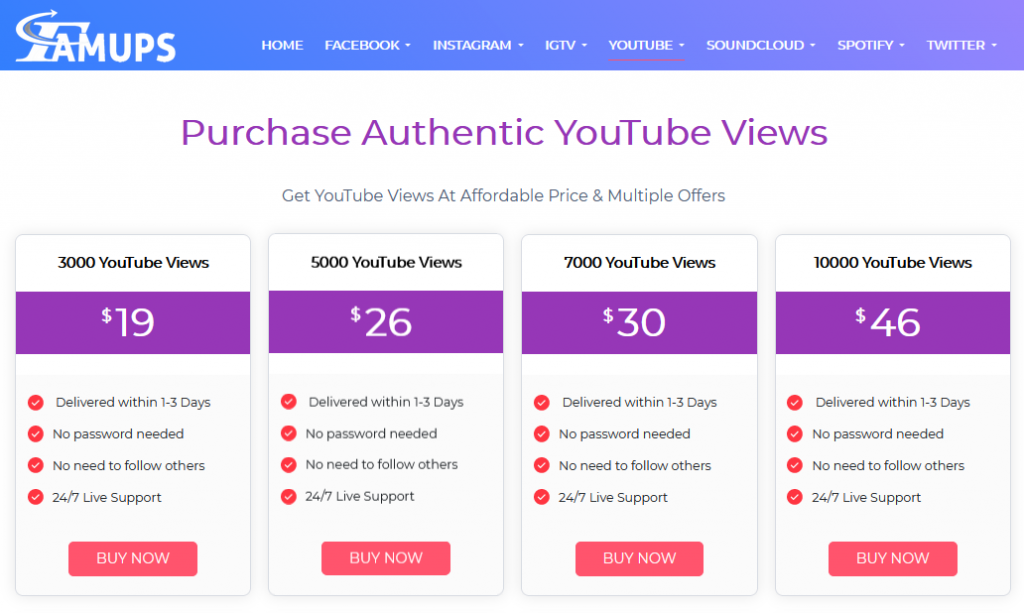1024x613 pixels.
Task: Go to the HOME menu item
Action: 282,45
